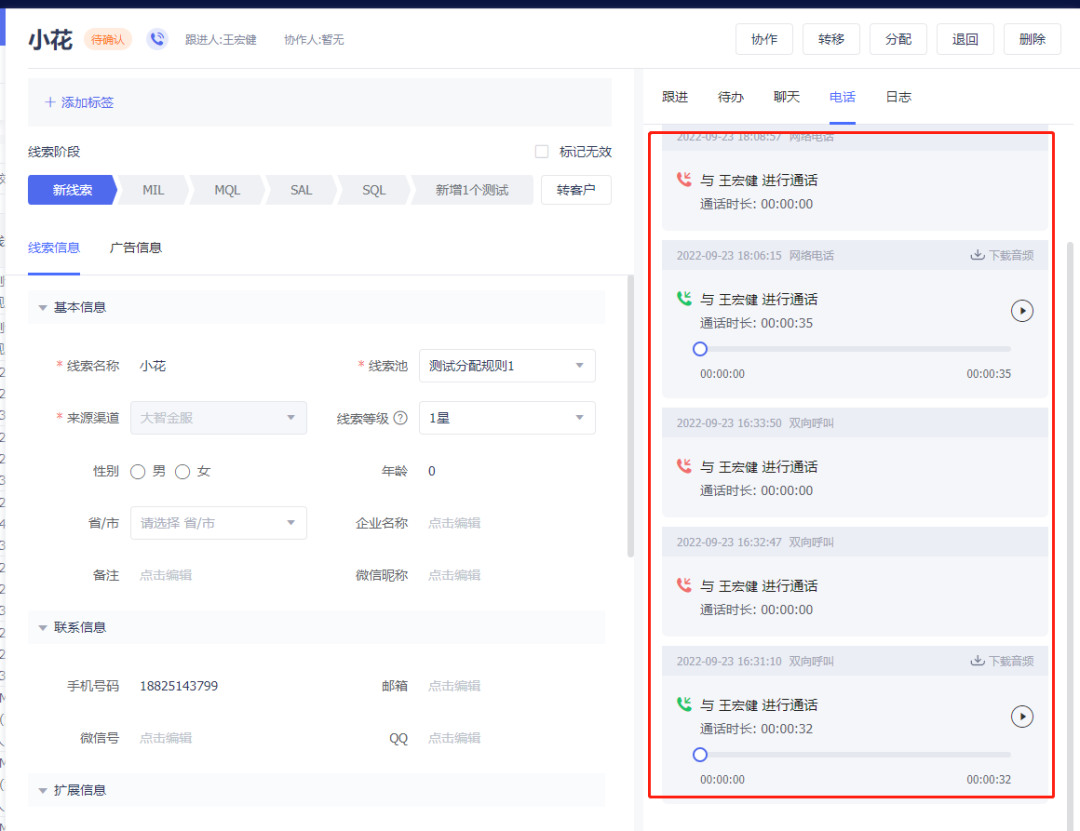Click the help icon next to 线索等级
The width and height of the screenshot is (1080, 831).
tap(400, 419)
